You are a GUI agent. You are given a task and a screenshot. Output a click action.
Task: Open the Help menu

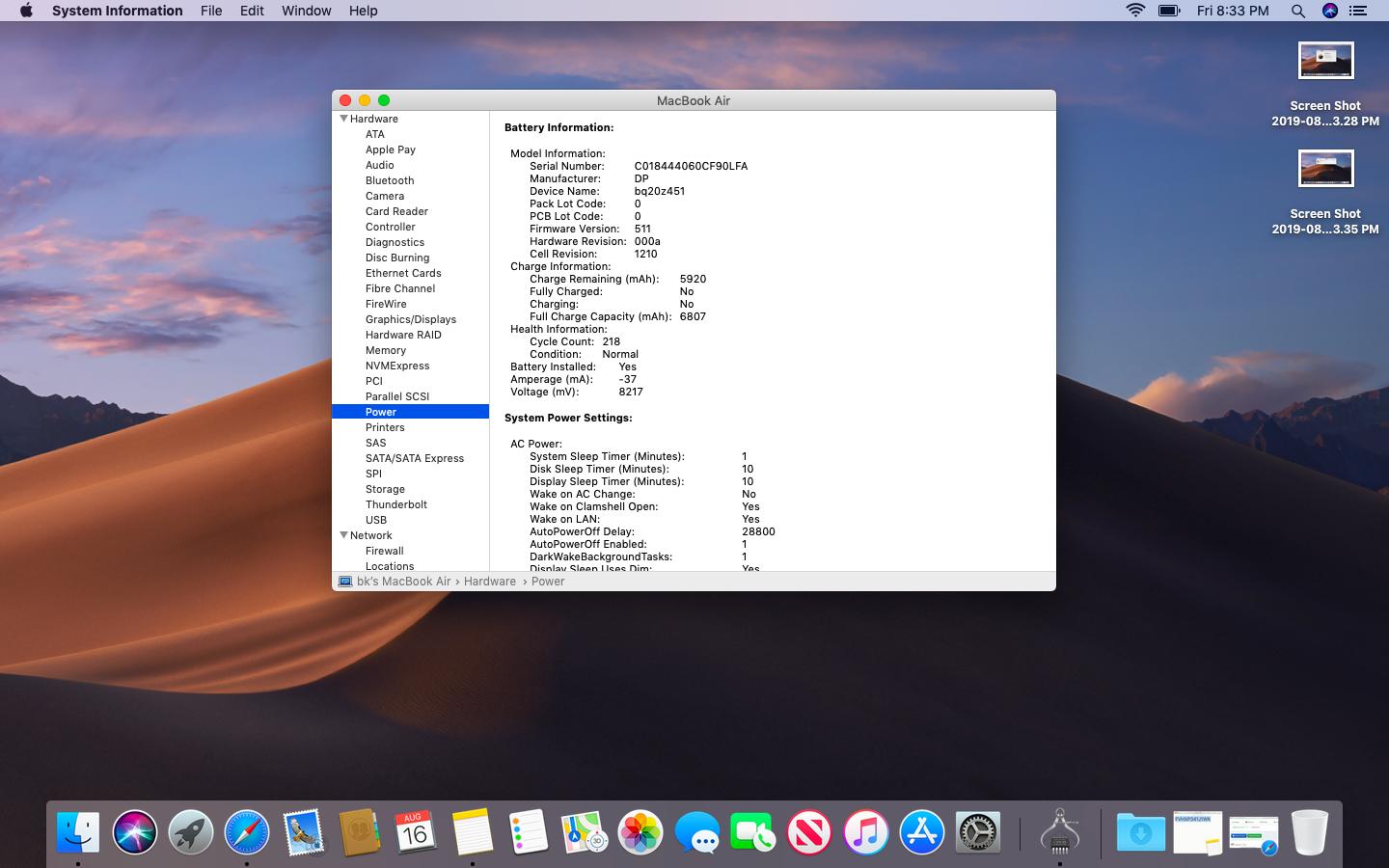pos(363,11)
